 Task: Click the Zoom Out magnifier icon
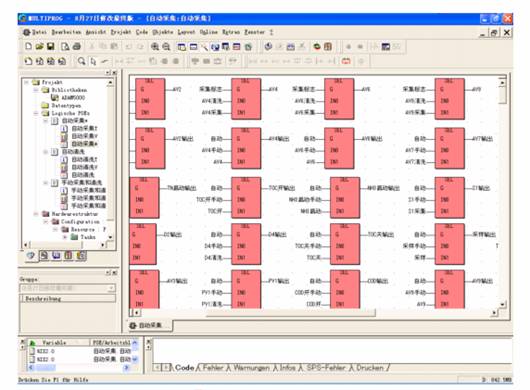coord(166,47)
